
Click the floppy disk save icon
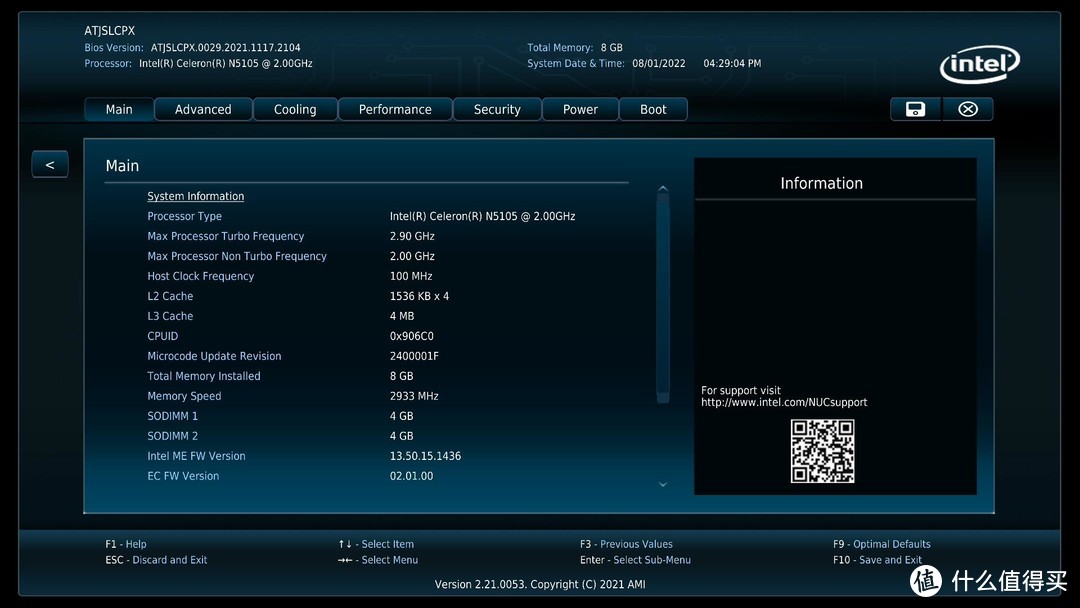tap(914, 109)
